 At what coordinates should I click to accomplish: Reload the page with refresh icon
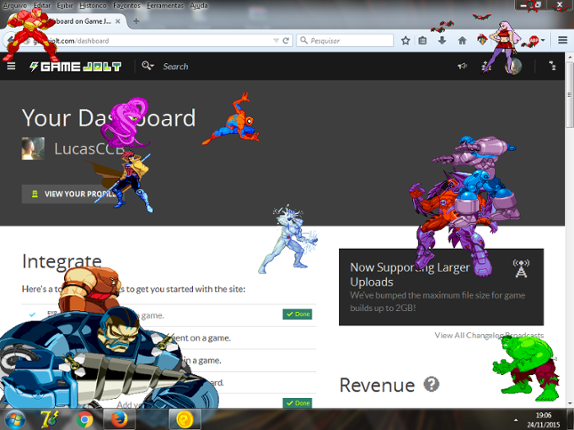286,41
